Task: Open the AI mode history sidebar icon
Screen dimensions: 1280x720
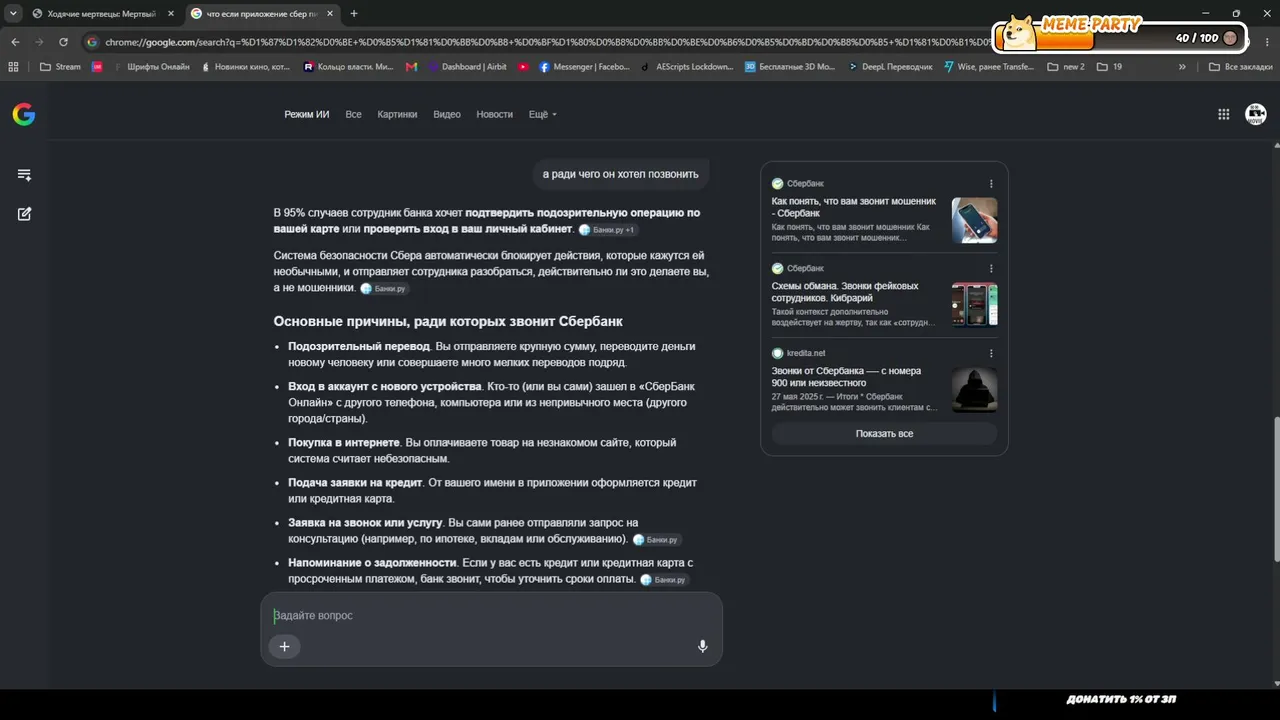Action: point(24,175)
